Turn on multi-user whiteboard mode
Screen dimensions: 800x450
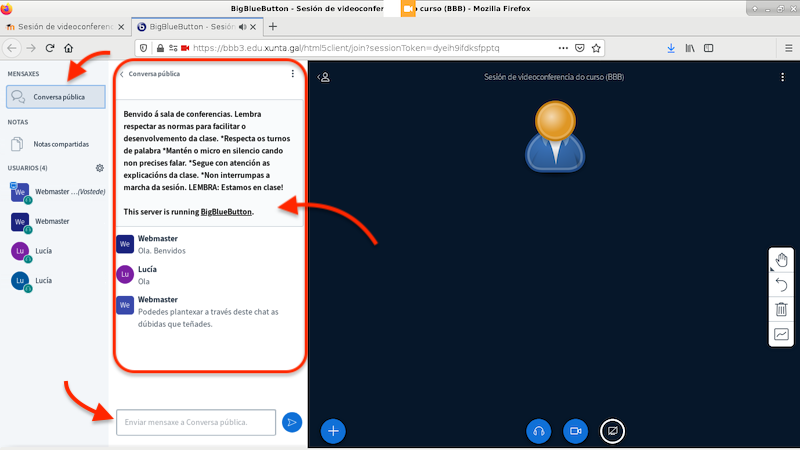(782, 335)
